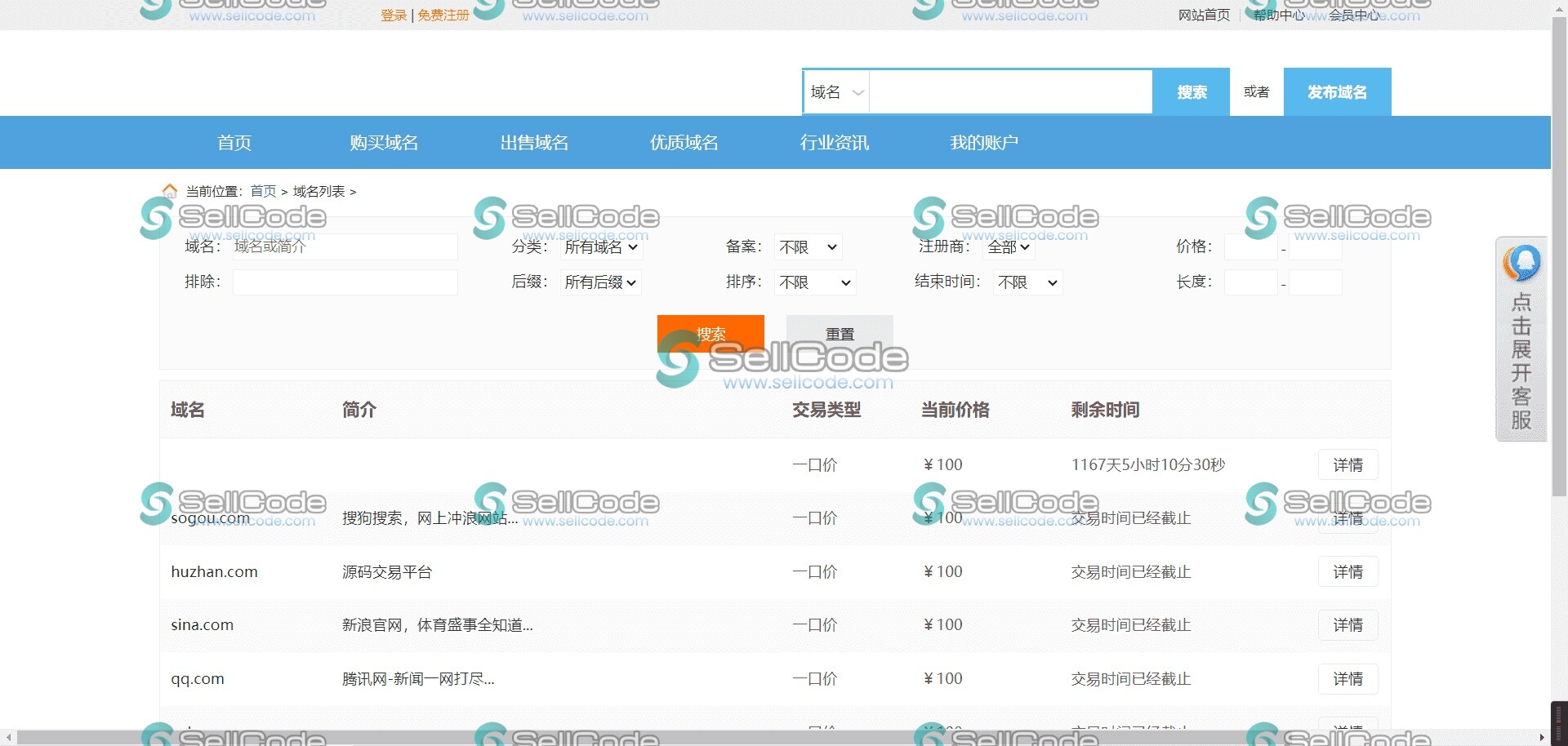Click the orange 搜索 filter button
The width and height of the screenshot is (1568, 746).
tap(710, 333)
